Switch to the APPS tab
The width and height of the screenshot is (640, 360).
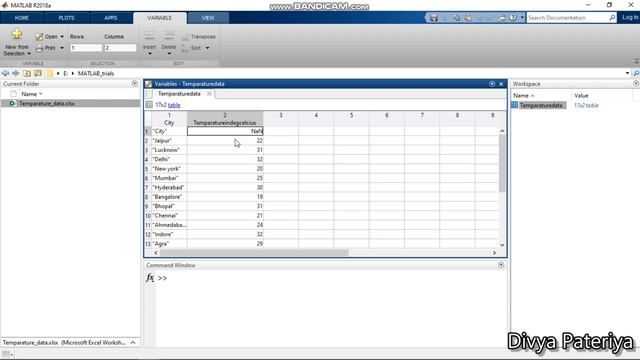tap(111, 18)
